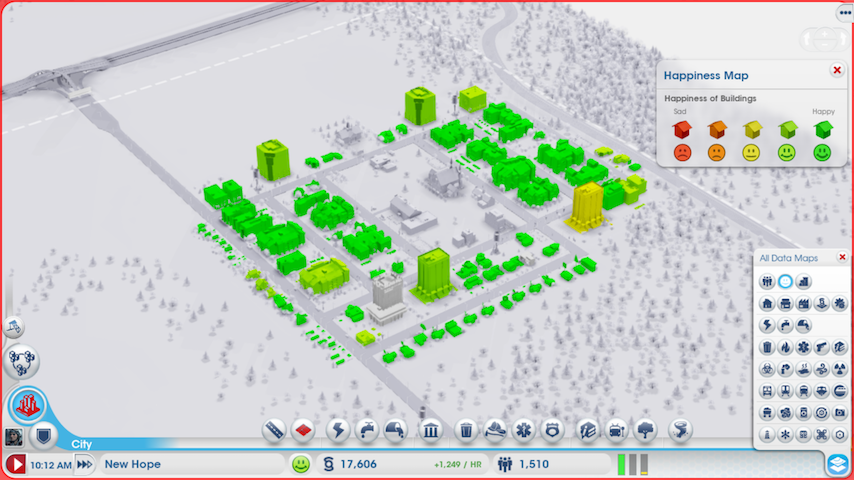854x480 pixels.
Task: Open the Power menu lightning icon in toolbar
Action: click(338, 430)
